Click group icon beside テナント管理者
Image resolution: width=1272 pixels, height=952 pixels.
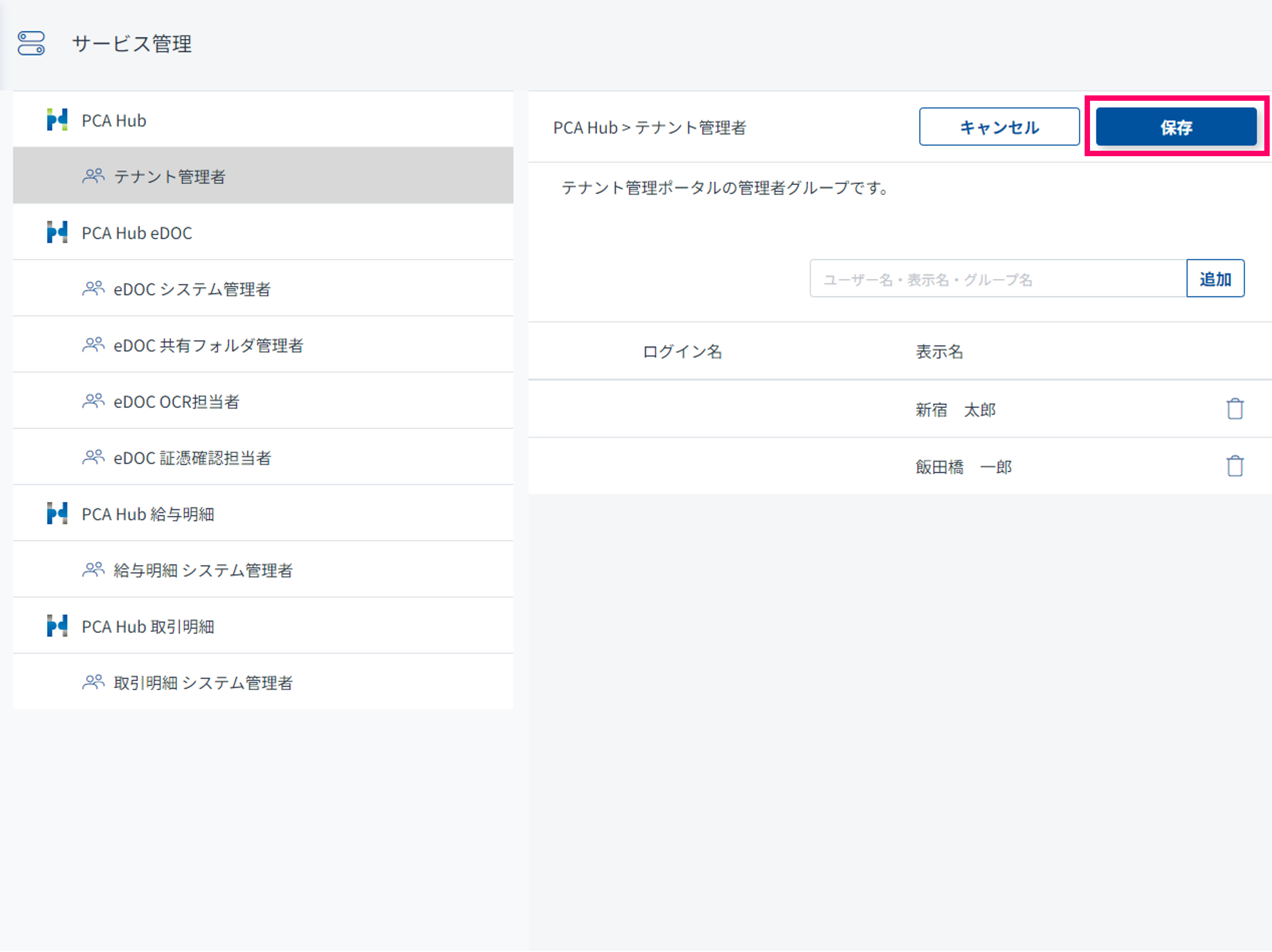click(93, 176)
